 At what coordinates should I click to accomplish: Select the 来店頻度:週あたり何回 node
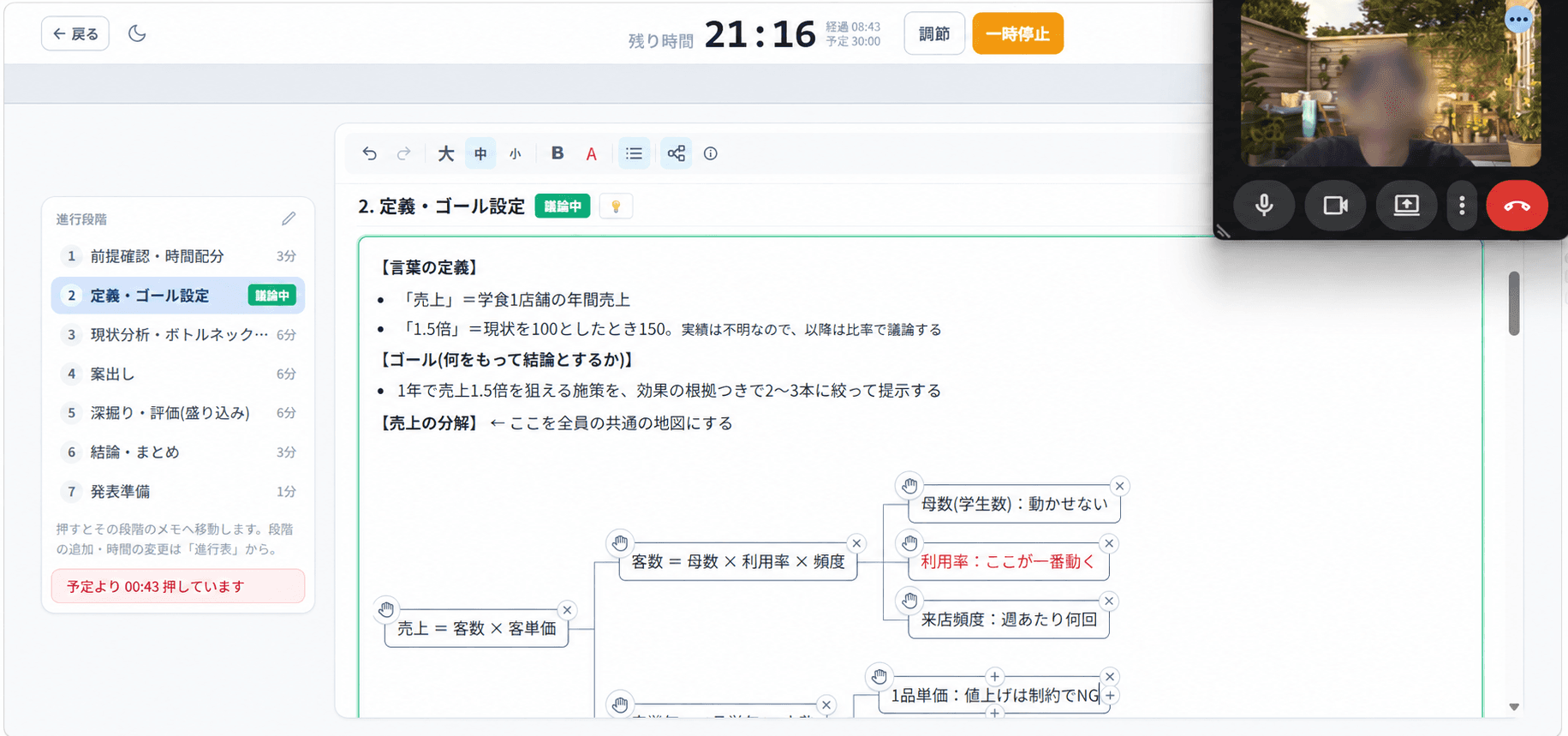tap(1009, 619)
